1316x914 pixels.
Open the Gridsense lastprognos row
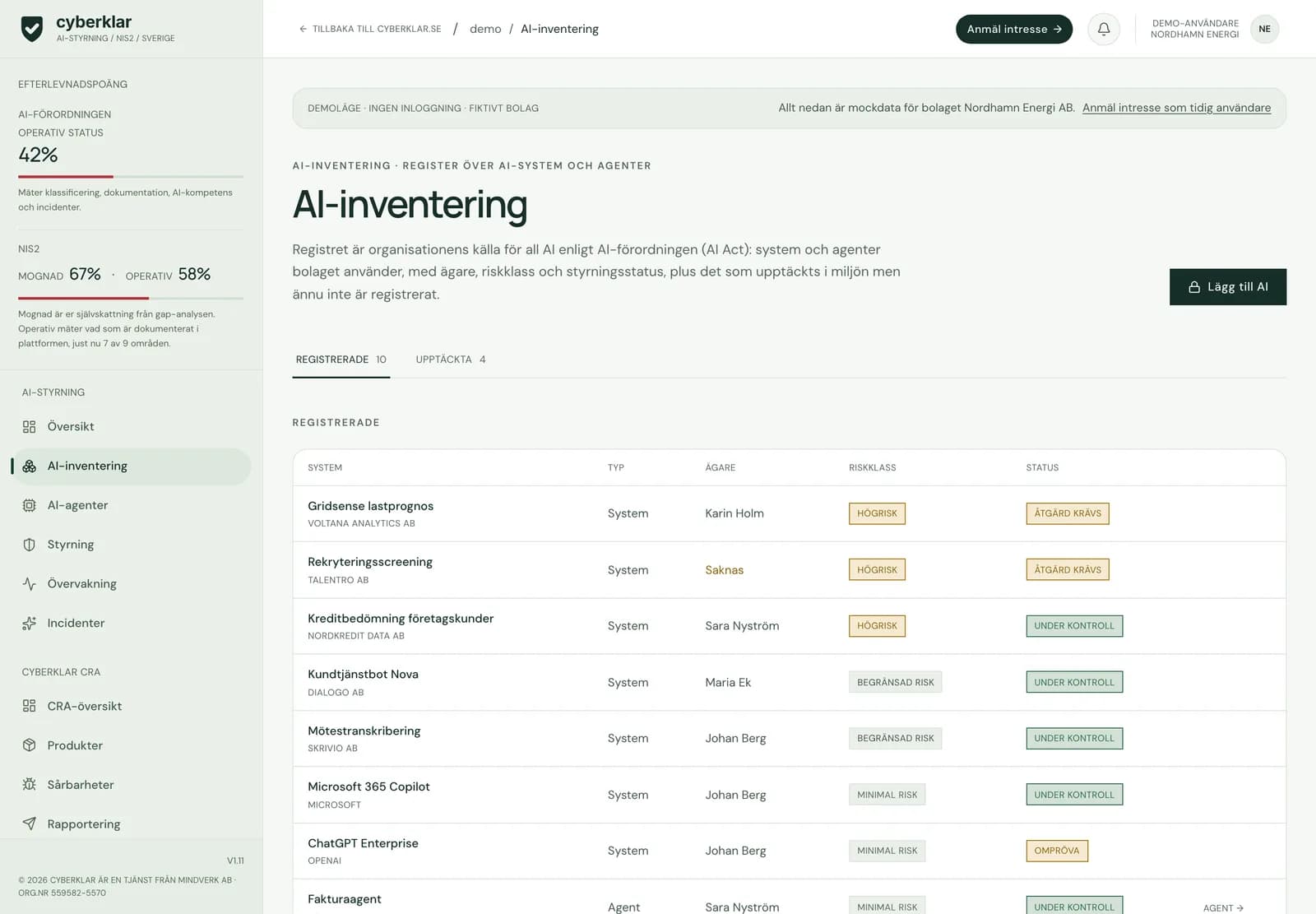[789, 513]
